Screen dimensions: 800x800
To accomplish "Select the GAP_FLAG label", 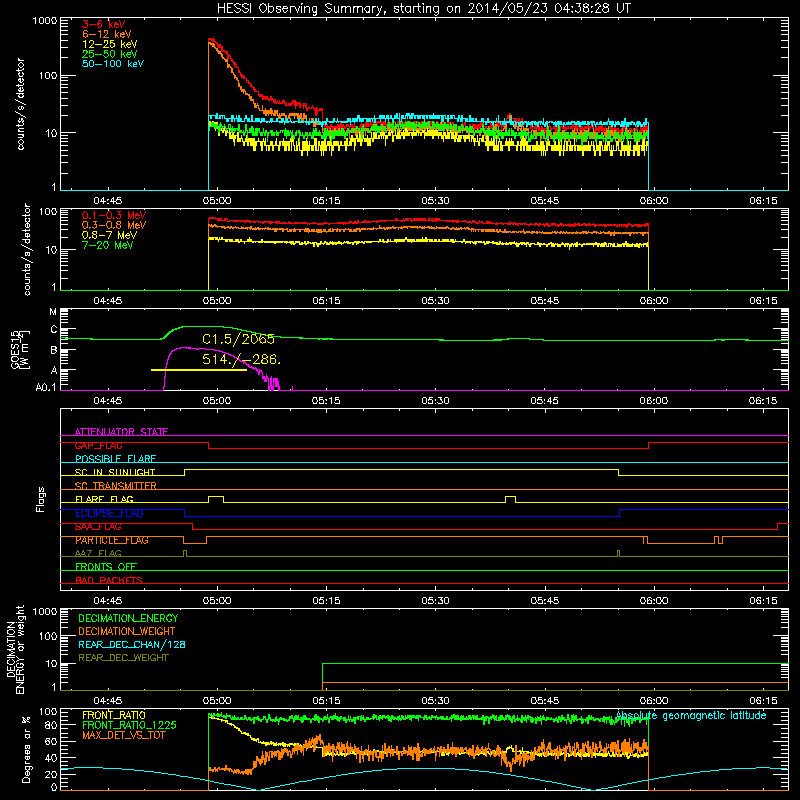I will (x=98, y=445).
